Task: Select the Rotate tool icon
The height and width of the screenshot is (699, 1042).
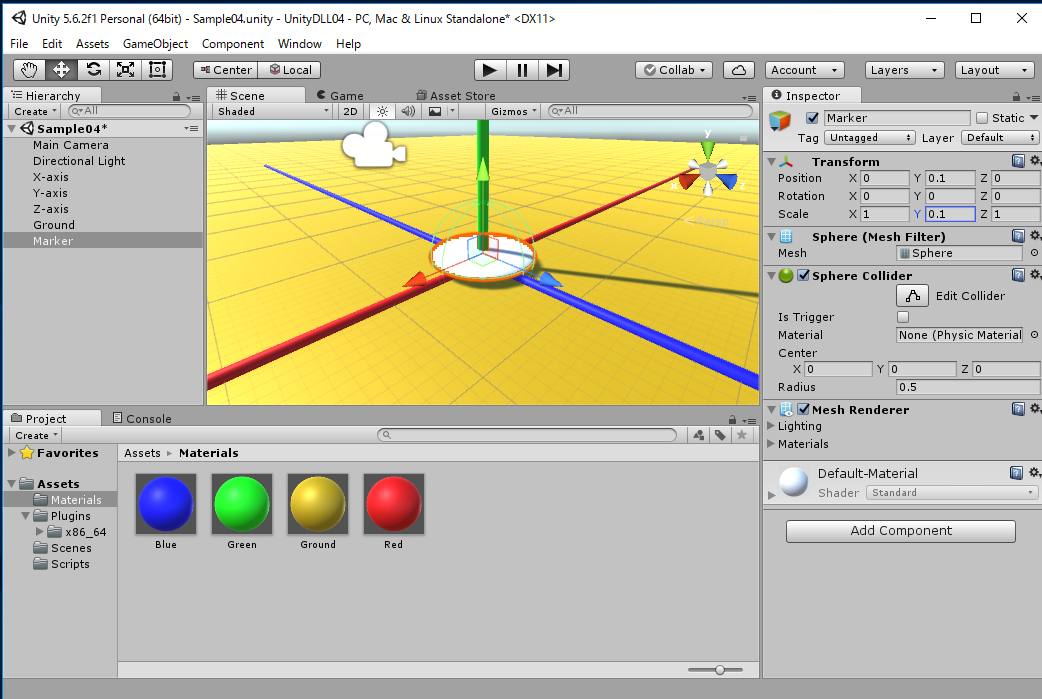Action: pyautogui.click(x=93, y=70)
